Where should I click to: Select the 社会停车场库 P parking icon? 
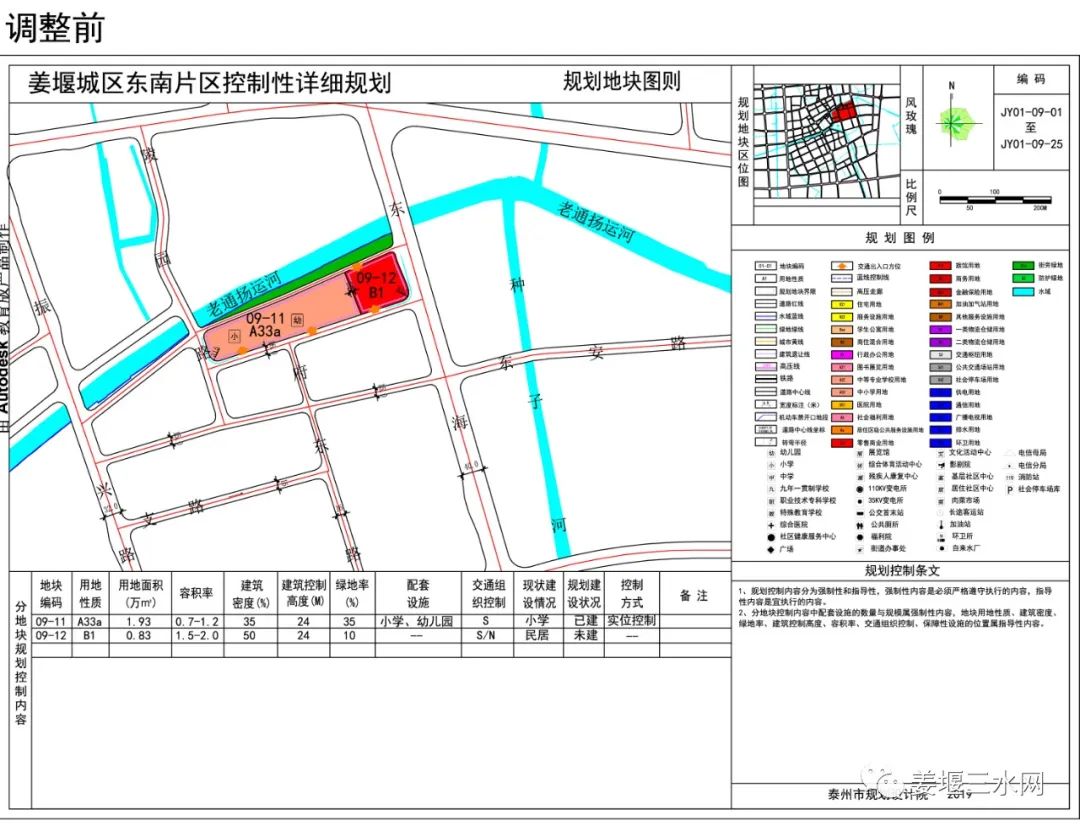[1009, 489]
